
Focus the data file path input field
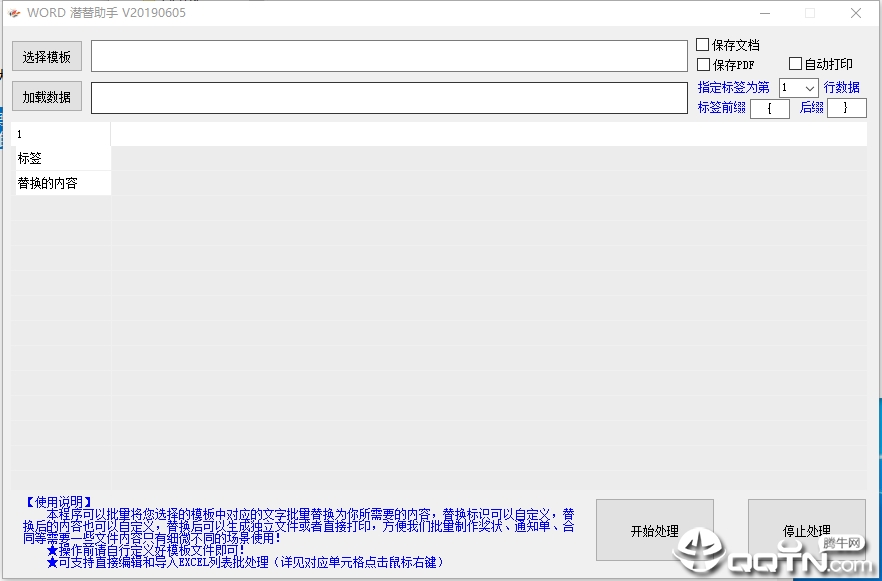tap(389, 98)
